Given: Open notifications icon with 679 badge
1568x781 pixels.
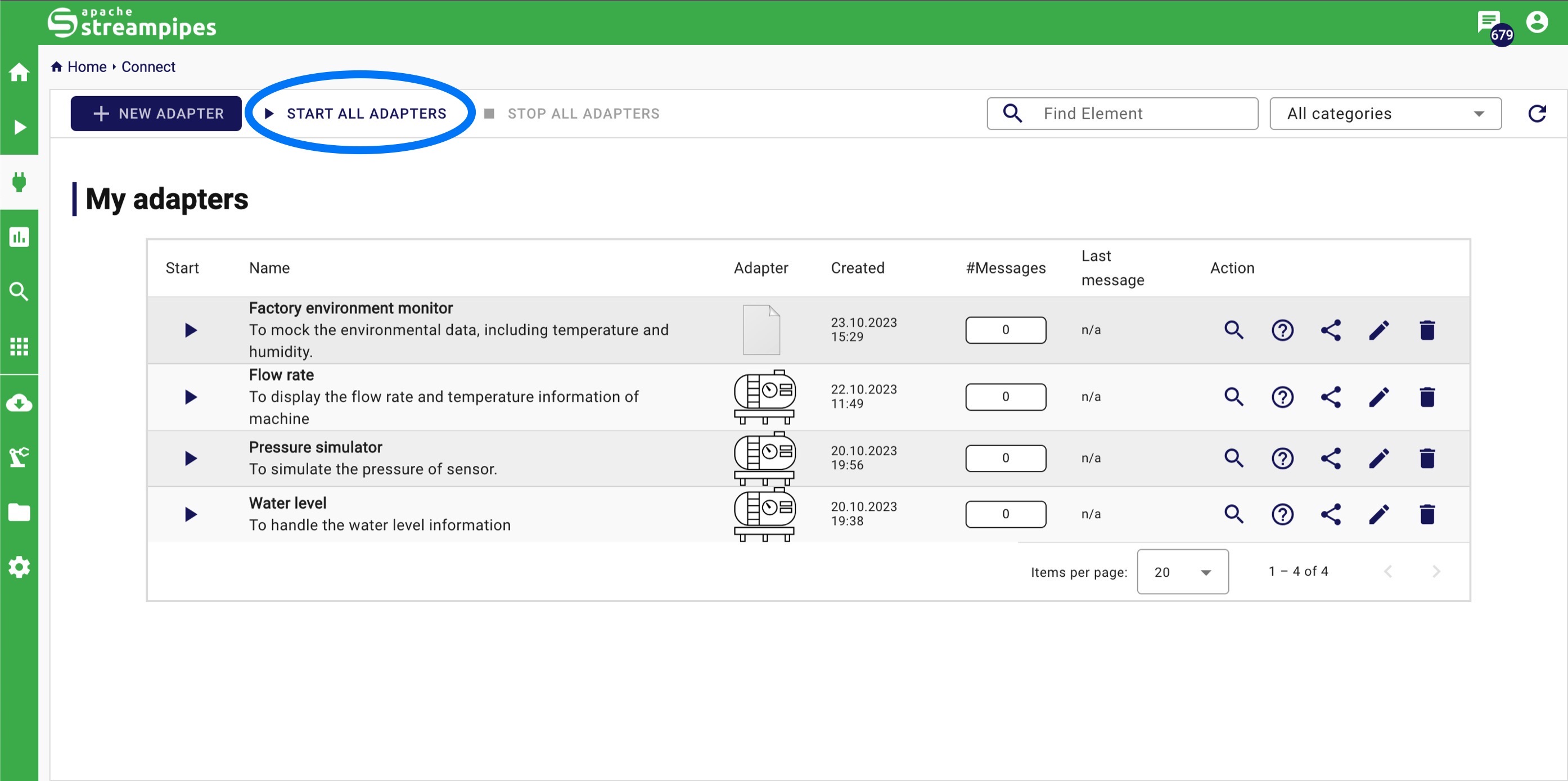Looking at the screenshot, I should 1488,23.
